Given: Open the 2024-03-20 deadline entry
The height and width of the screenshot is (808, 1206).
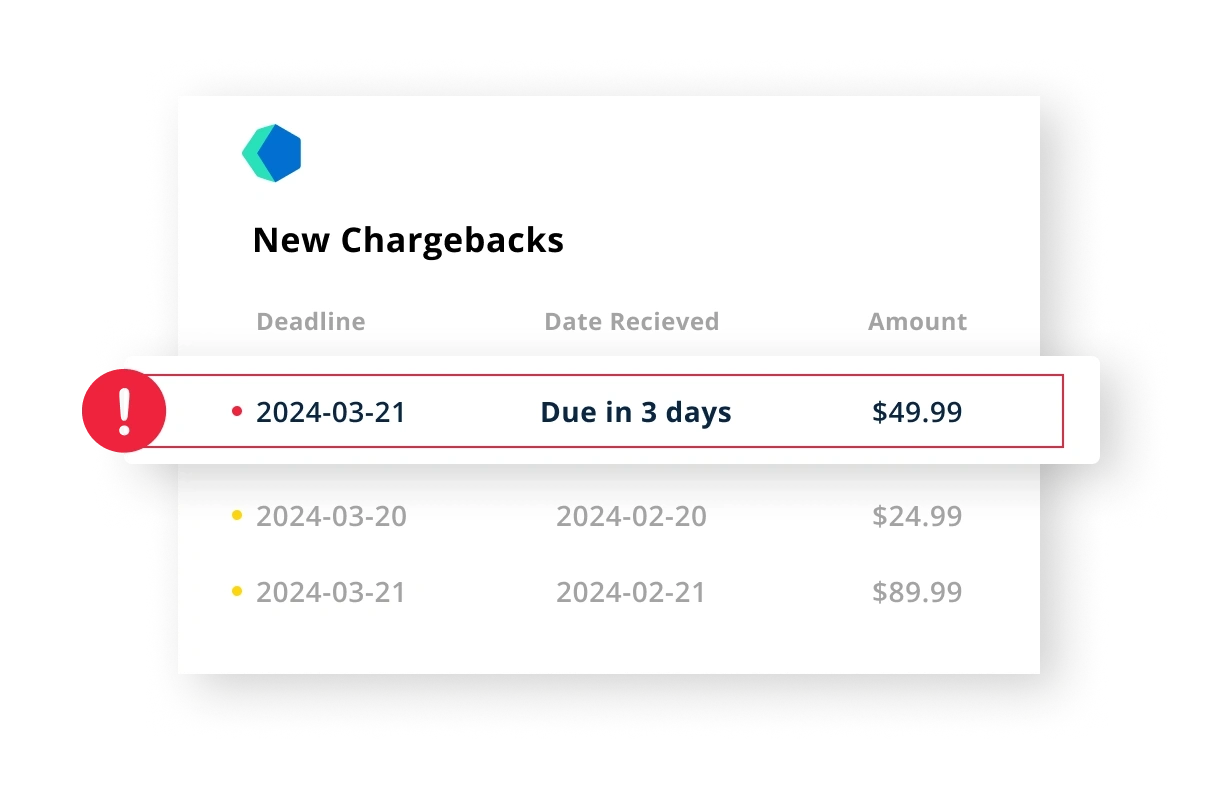Looking at the screenshot, I should [x=331, y=517].
